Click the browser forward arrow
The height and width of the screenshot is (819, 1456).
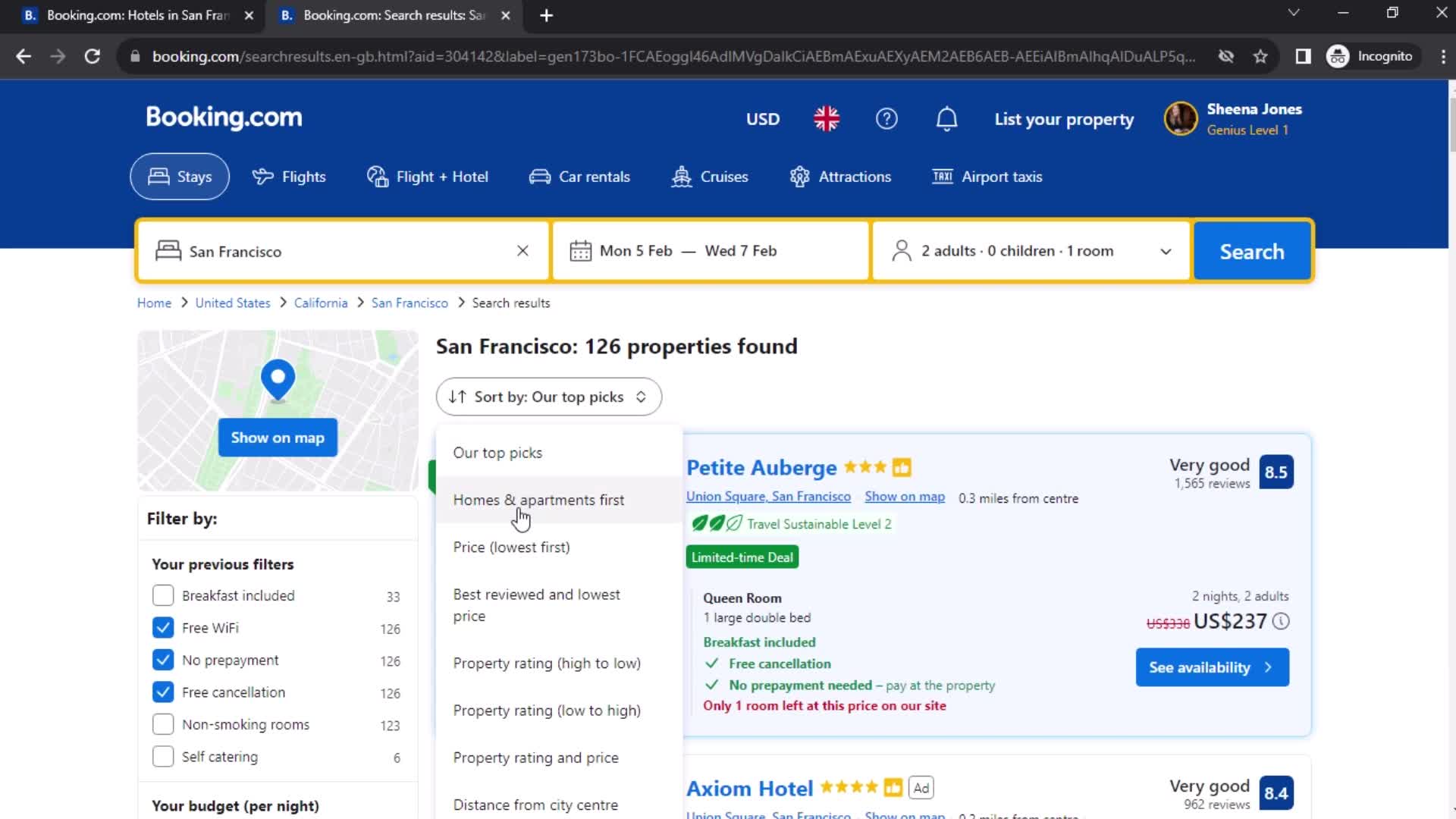[x=58, y=56]
